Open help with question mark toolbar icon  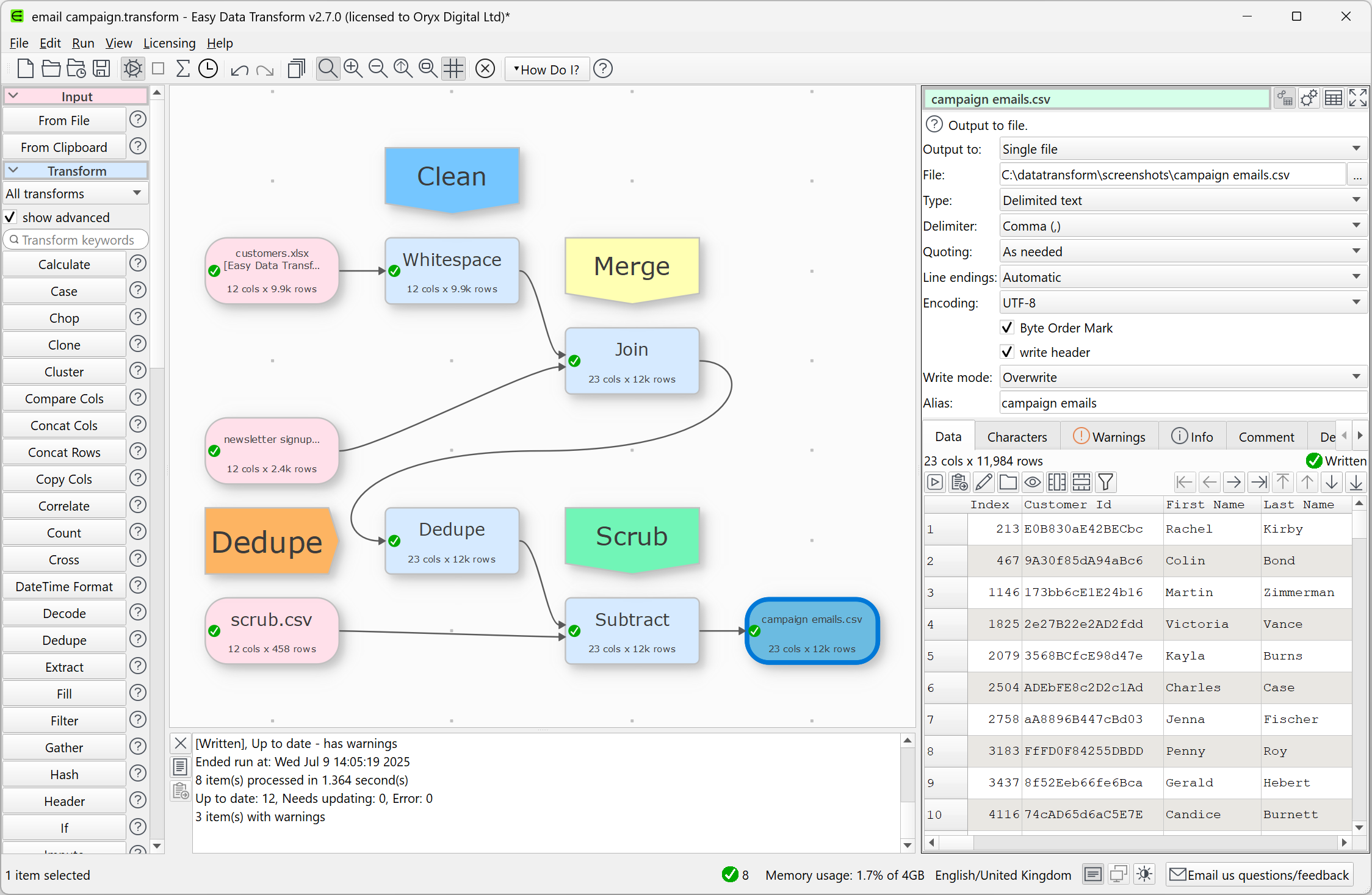pyautogui.click(x=603, y=69)
